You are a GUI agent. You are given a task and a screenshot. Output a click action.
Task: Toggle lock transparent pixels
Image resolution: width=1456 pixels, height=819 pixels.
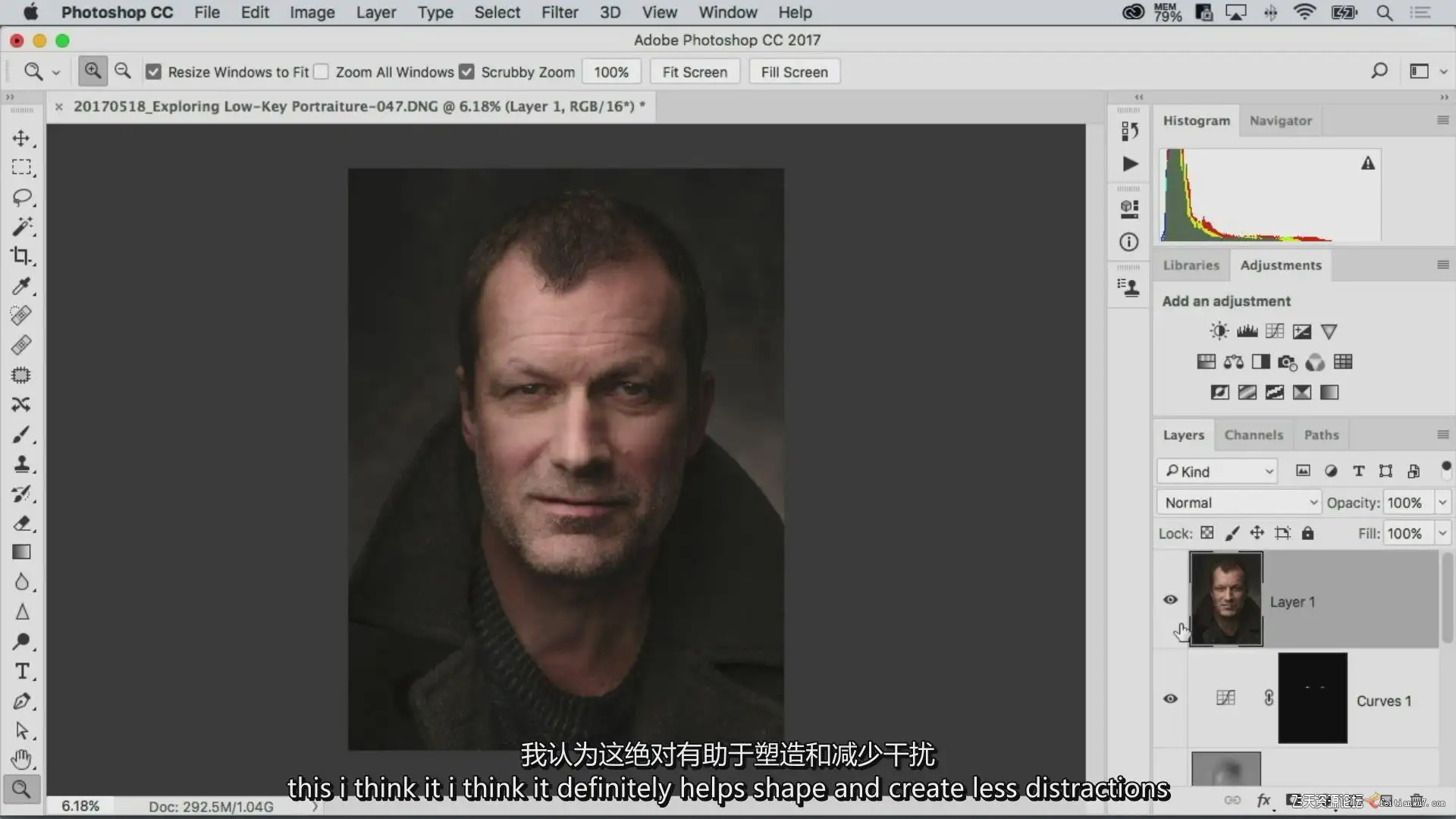click(1207, 533)
